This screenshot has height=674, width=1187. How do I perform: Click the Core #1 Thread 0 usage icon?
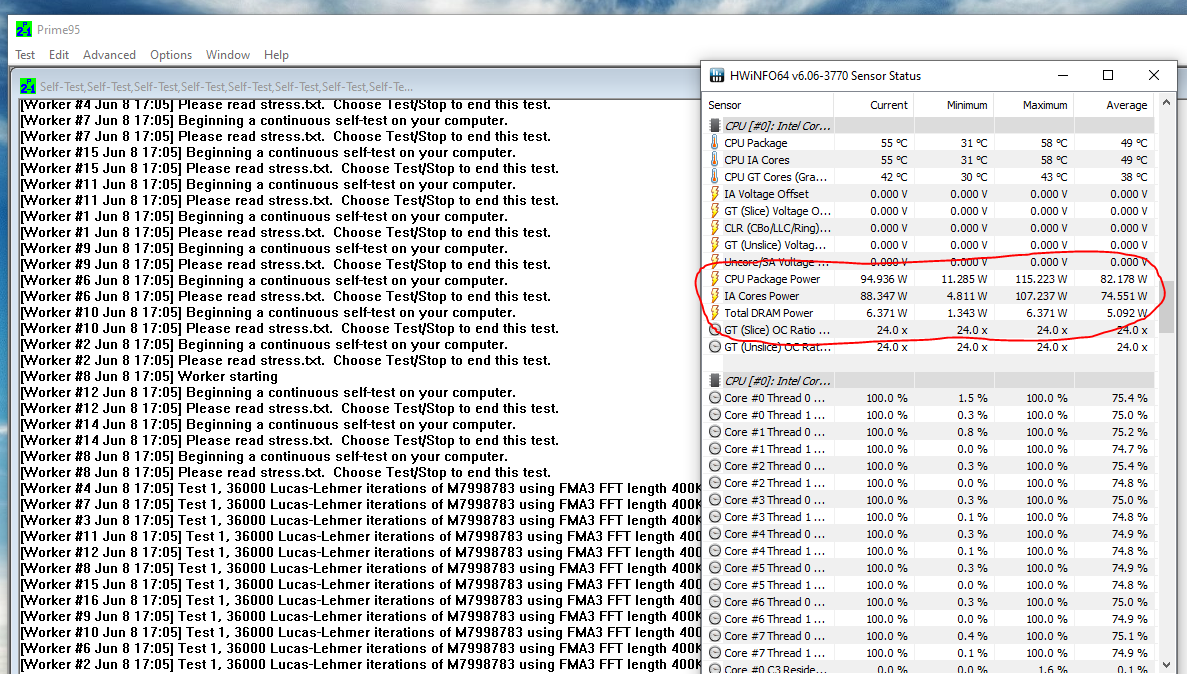click(x=715, y=432)
